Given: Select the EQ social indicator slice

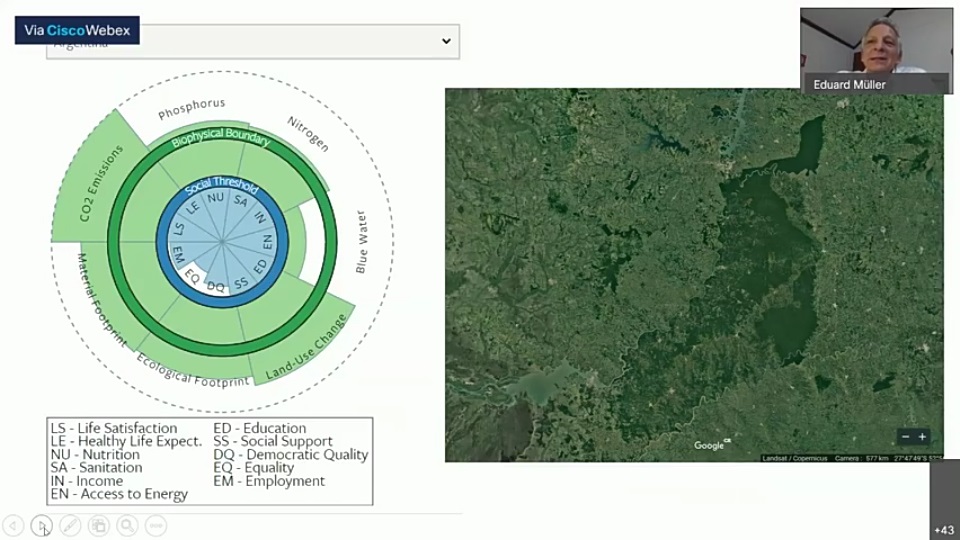Looking at the screenshot, I should 192,277.
